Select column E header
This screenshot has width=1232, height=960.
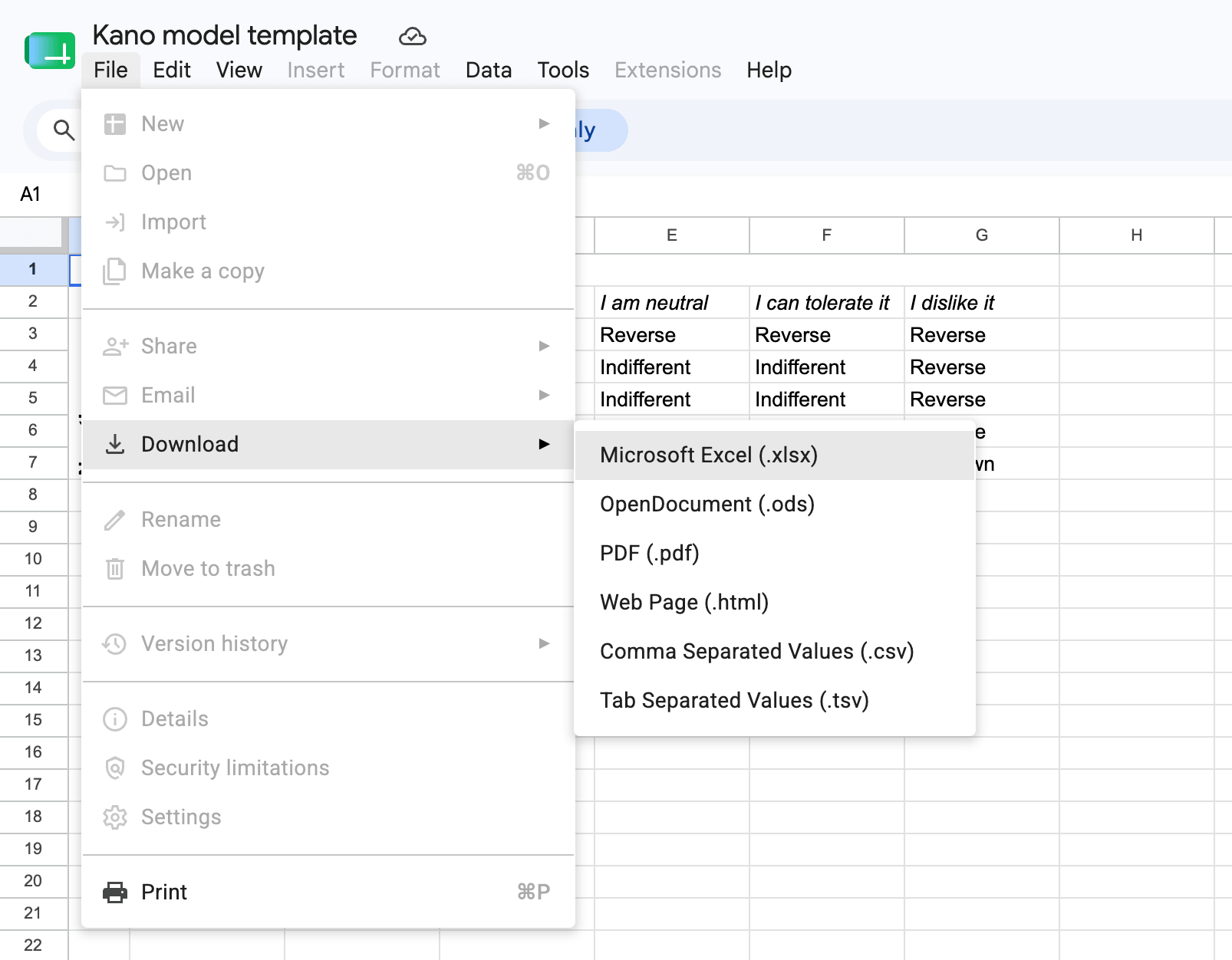672,235
